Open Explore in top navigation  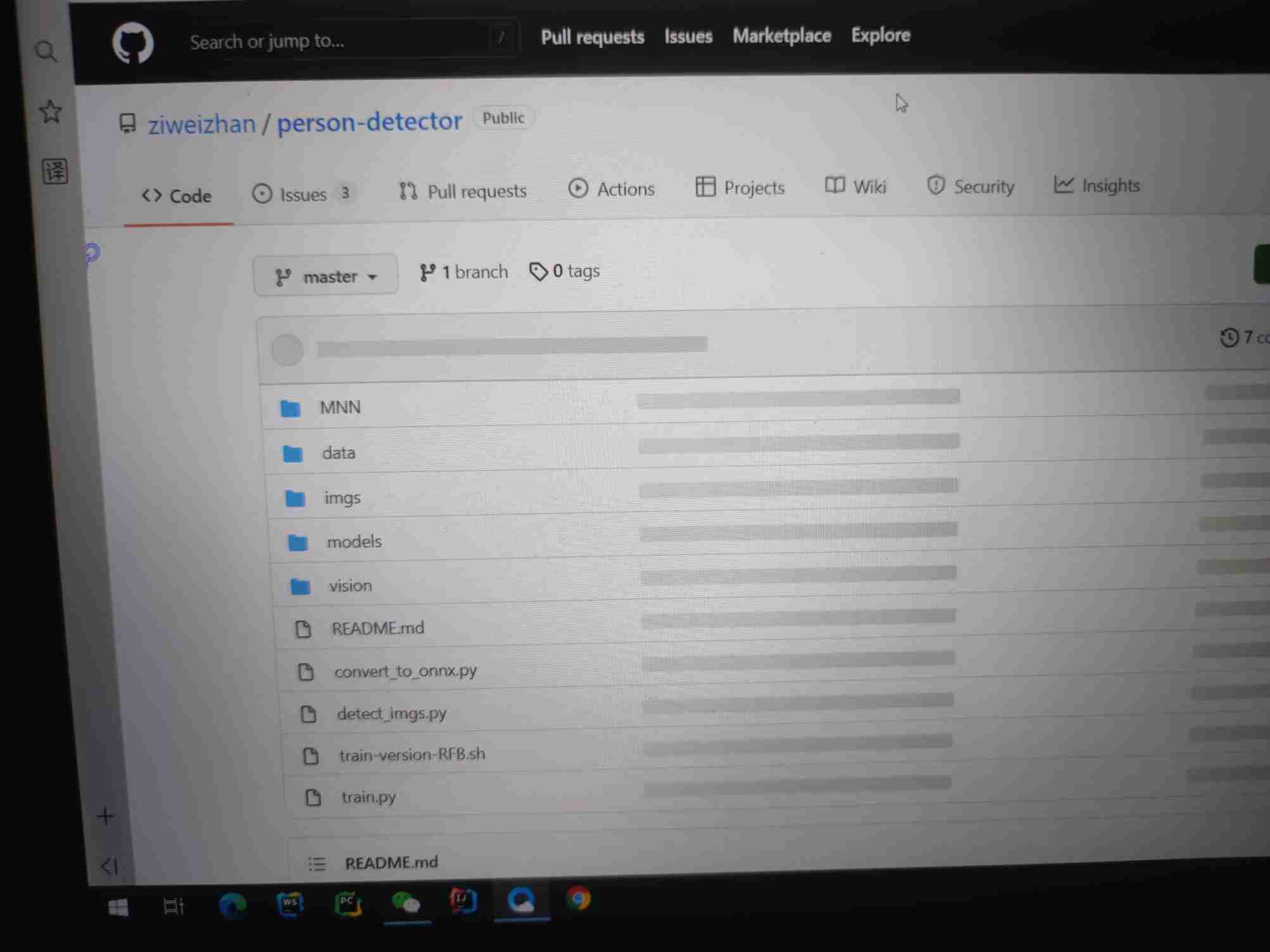pos(881,35)
